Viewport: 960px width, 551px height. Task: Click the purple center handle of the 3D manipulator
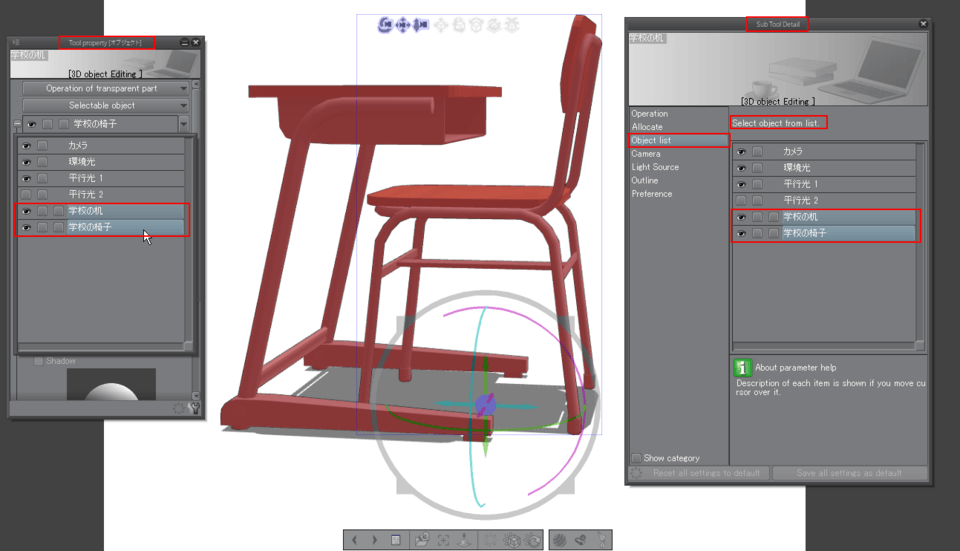click(x=485, y=405)
